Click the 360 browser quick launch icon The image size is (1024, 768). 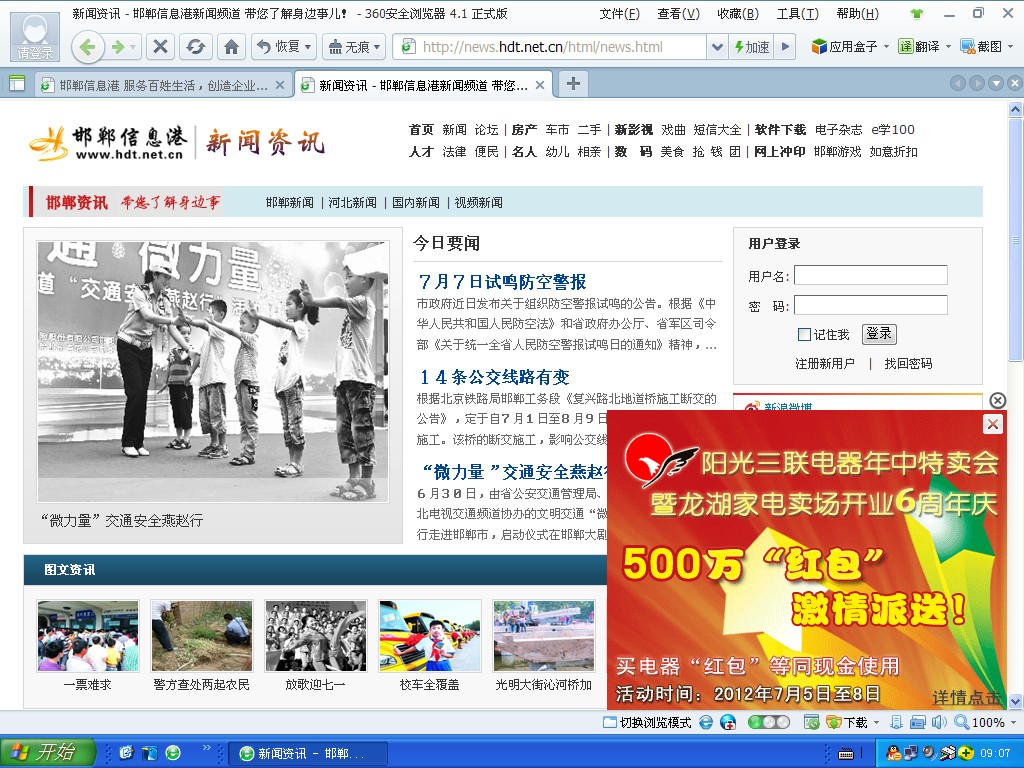(x=172, y=753)
